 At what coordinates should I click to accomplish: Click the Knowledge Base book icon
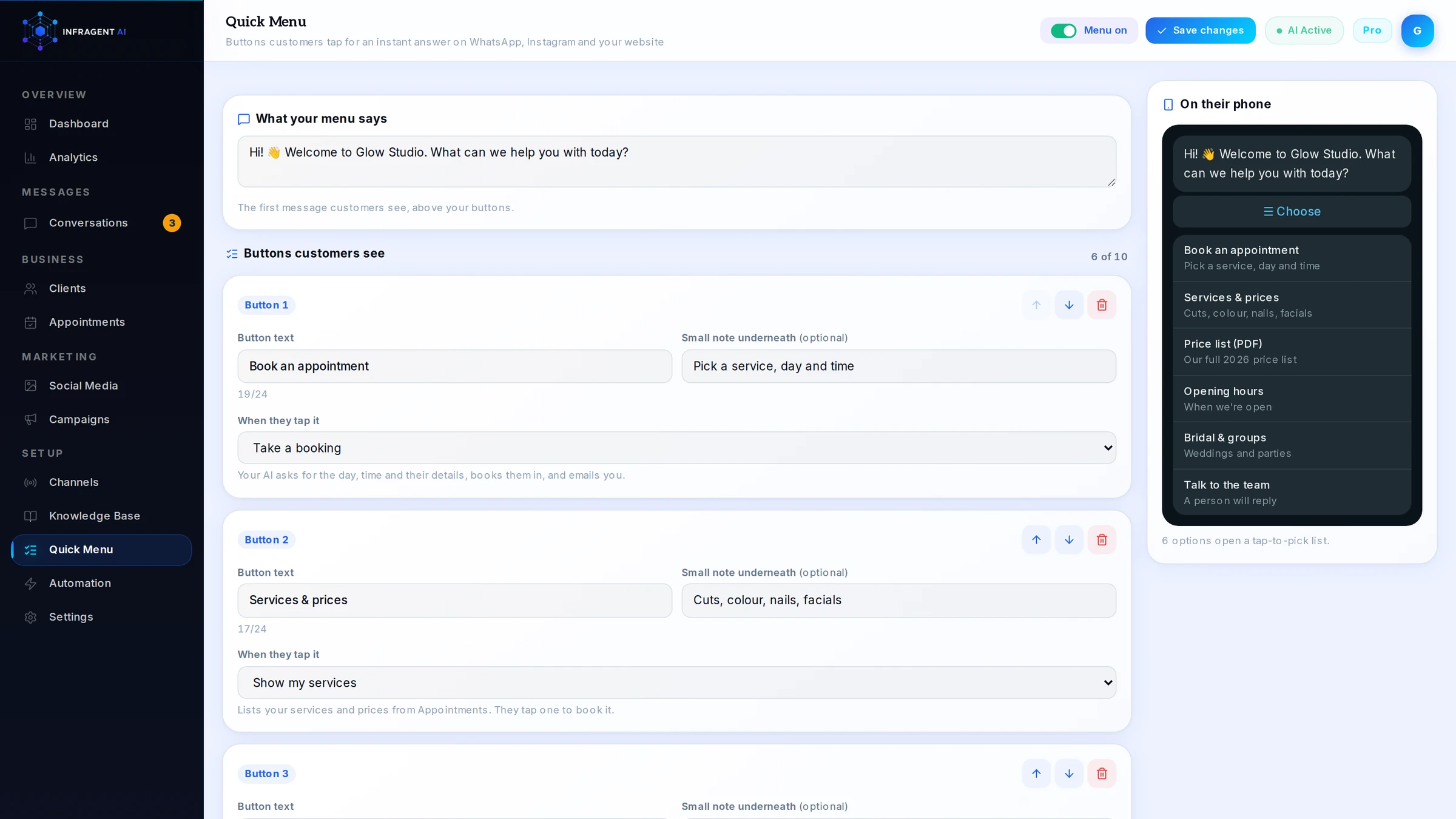tap(30, 516)
